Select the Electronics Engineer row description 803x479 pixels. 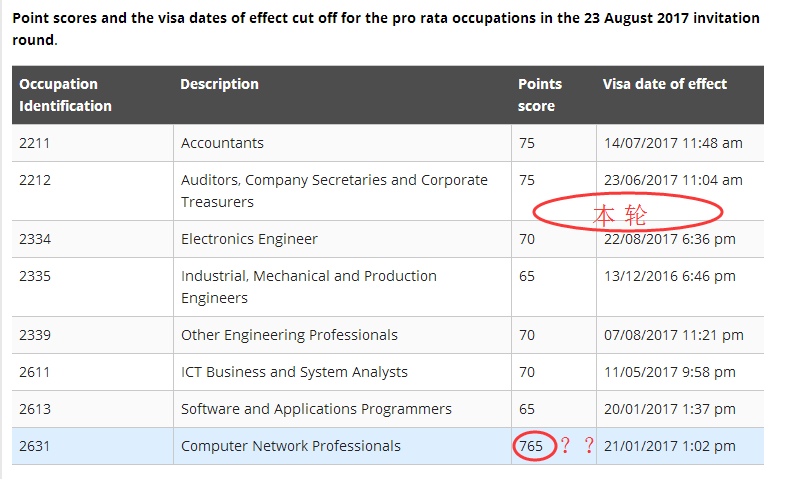249,239
